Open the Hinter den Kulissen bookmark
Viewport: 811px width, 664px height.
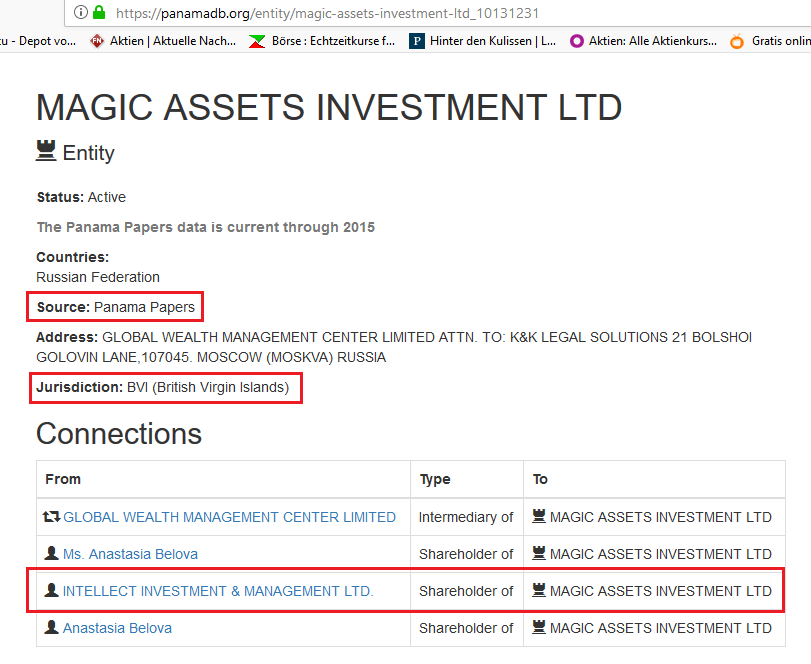tap(483, 41)
